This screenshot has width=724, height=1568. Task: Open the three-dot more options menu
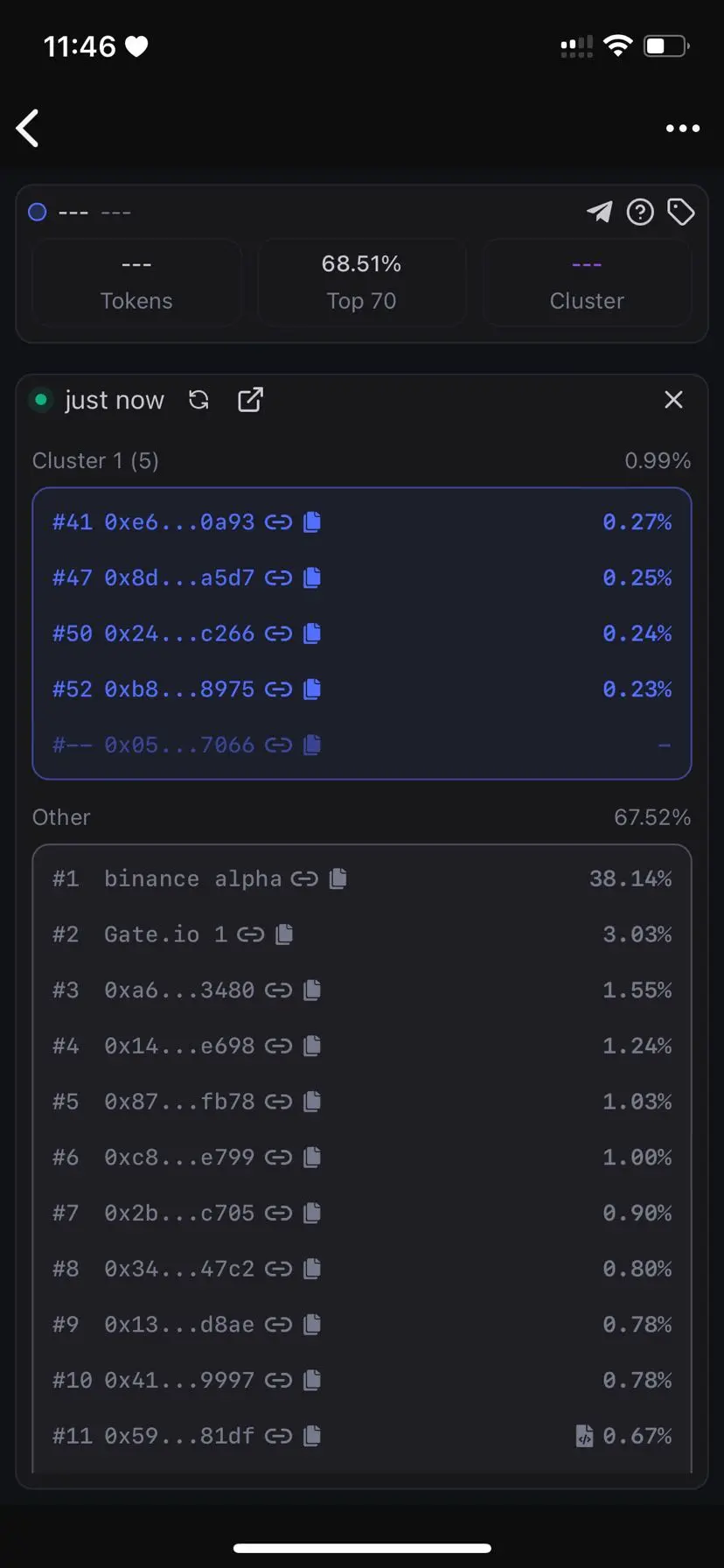(x=682, y=129)
